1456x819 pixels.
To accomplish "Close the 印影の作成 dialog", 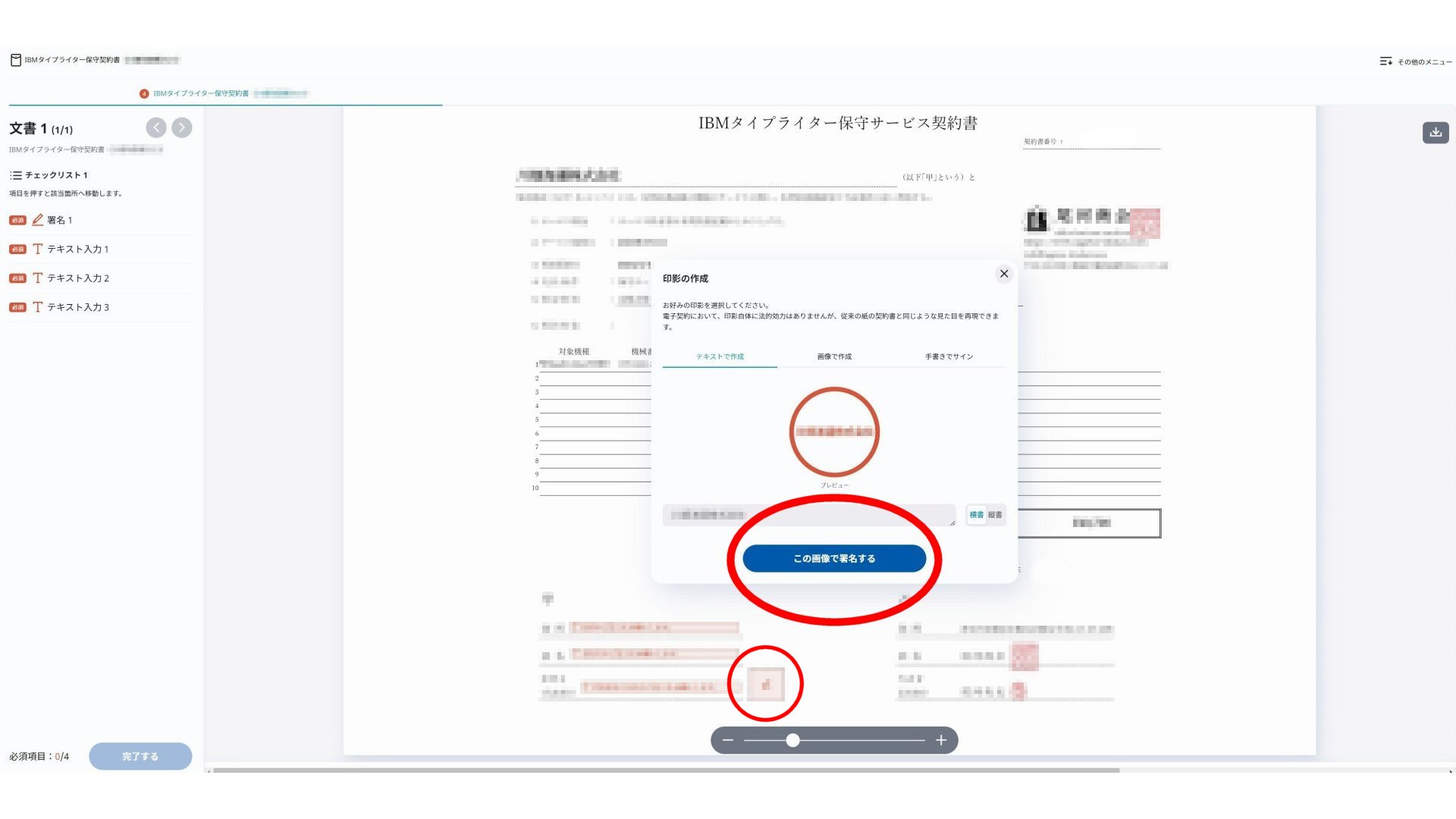I will pyautogui.click(x=1003, y=274).
